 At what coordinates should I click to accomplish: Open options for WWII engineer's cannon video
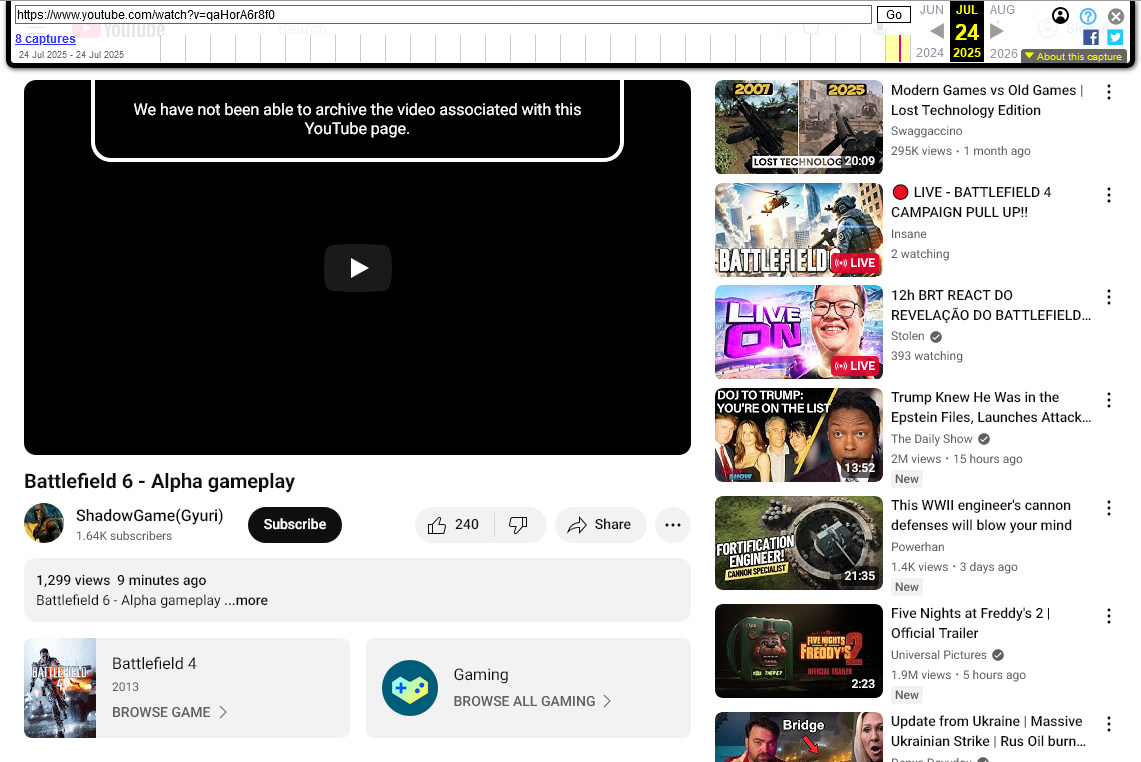click(1108, 508)
